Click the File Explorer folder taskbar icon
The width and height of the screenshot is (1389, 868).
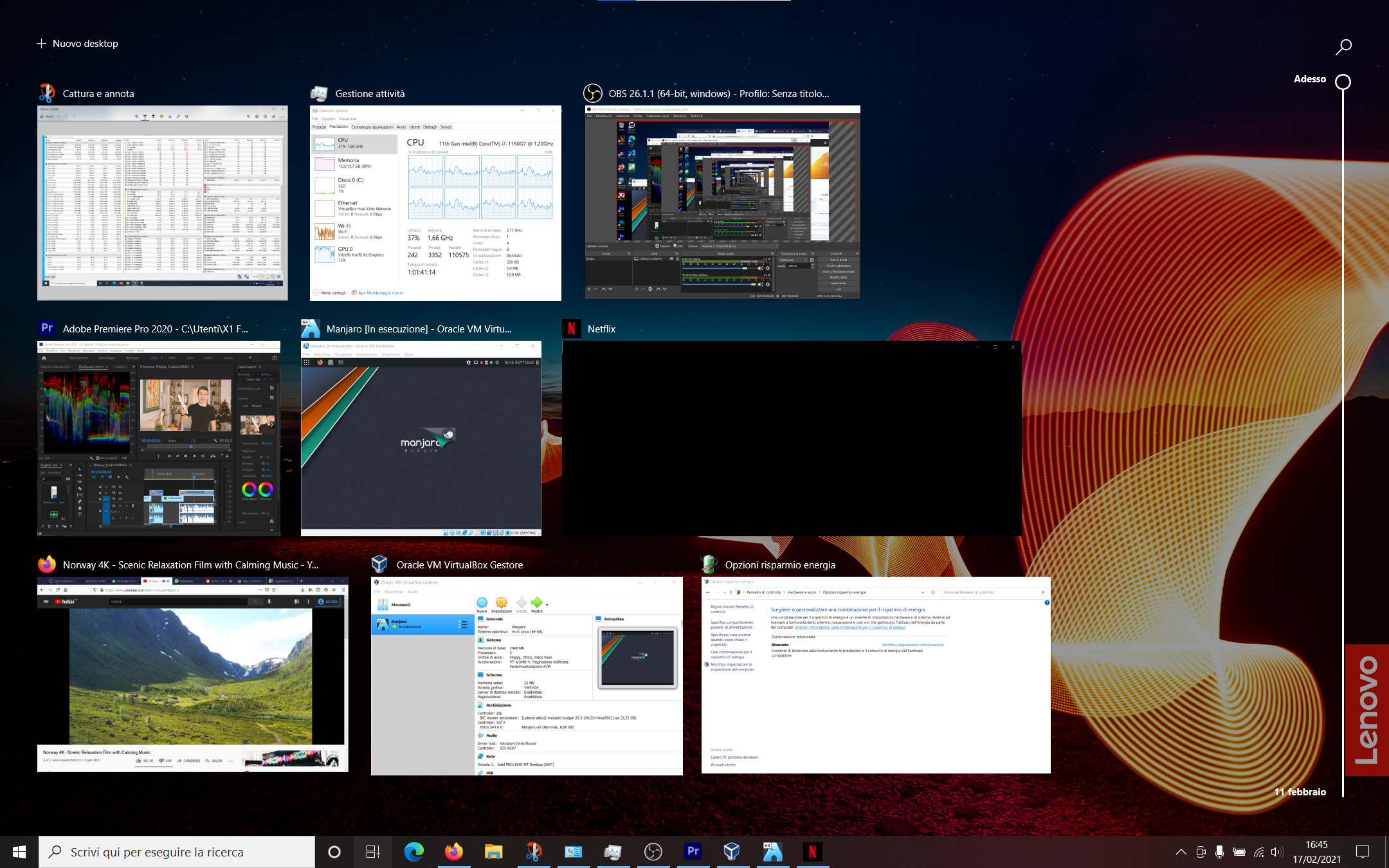click(x=493, y=852)
